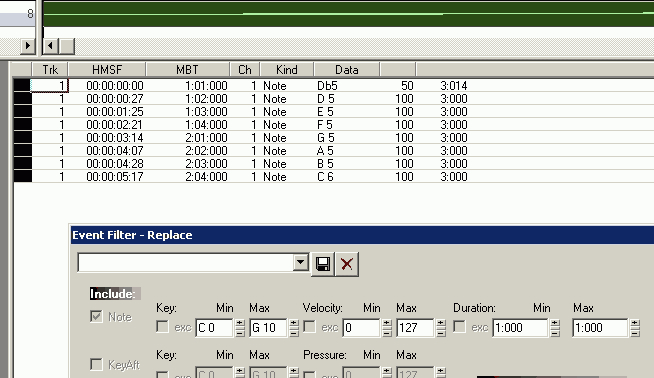Check the Velocity exc checkbox
The width and height of the screenshot is (654, 378).
tap(309, 327)
